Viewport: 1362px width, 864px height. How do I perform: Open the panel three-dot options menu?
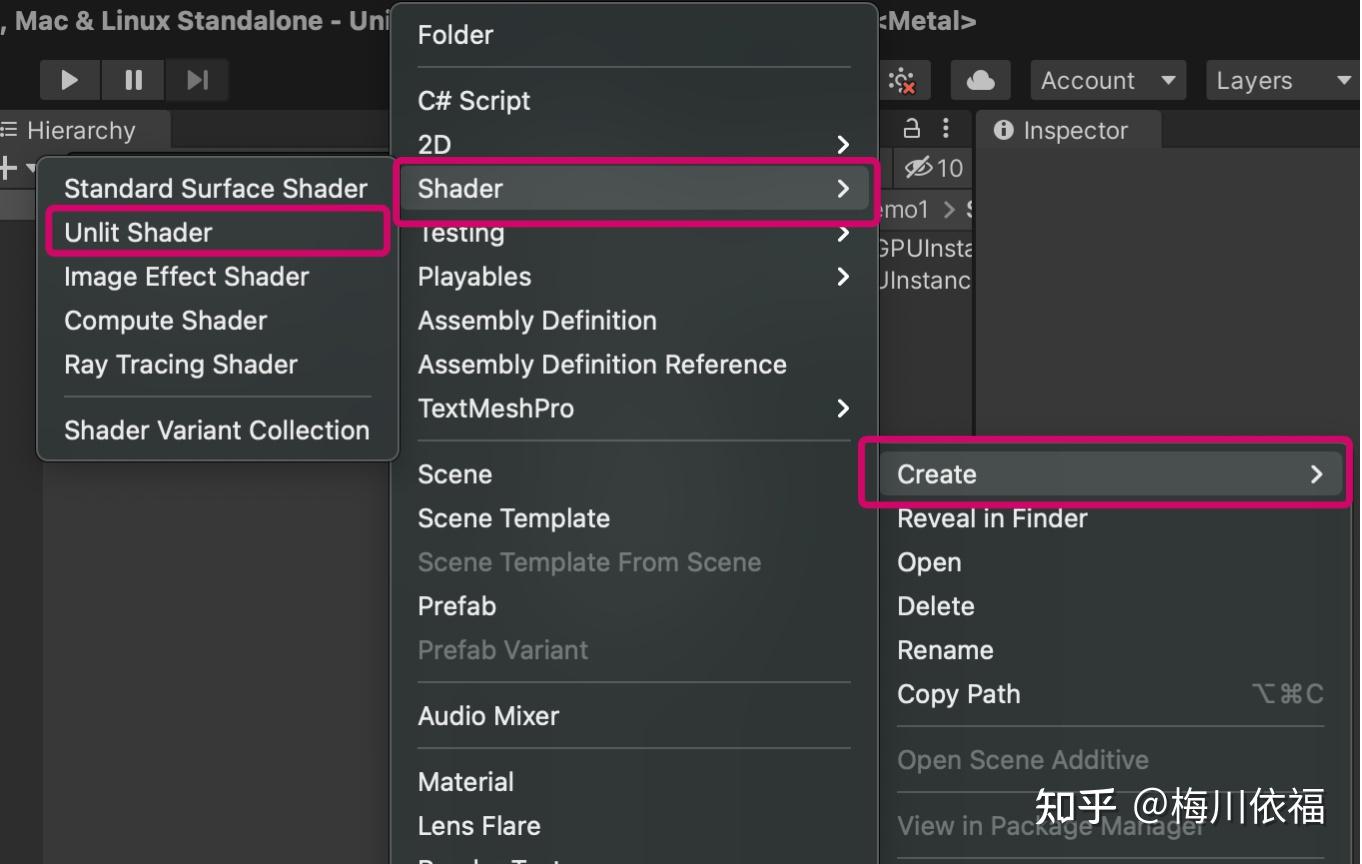[x=946, y=129]
